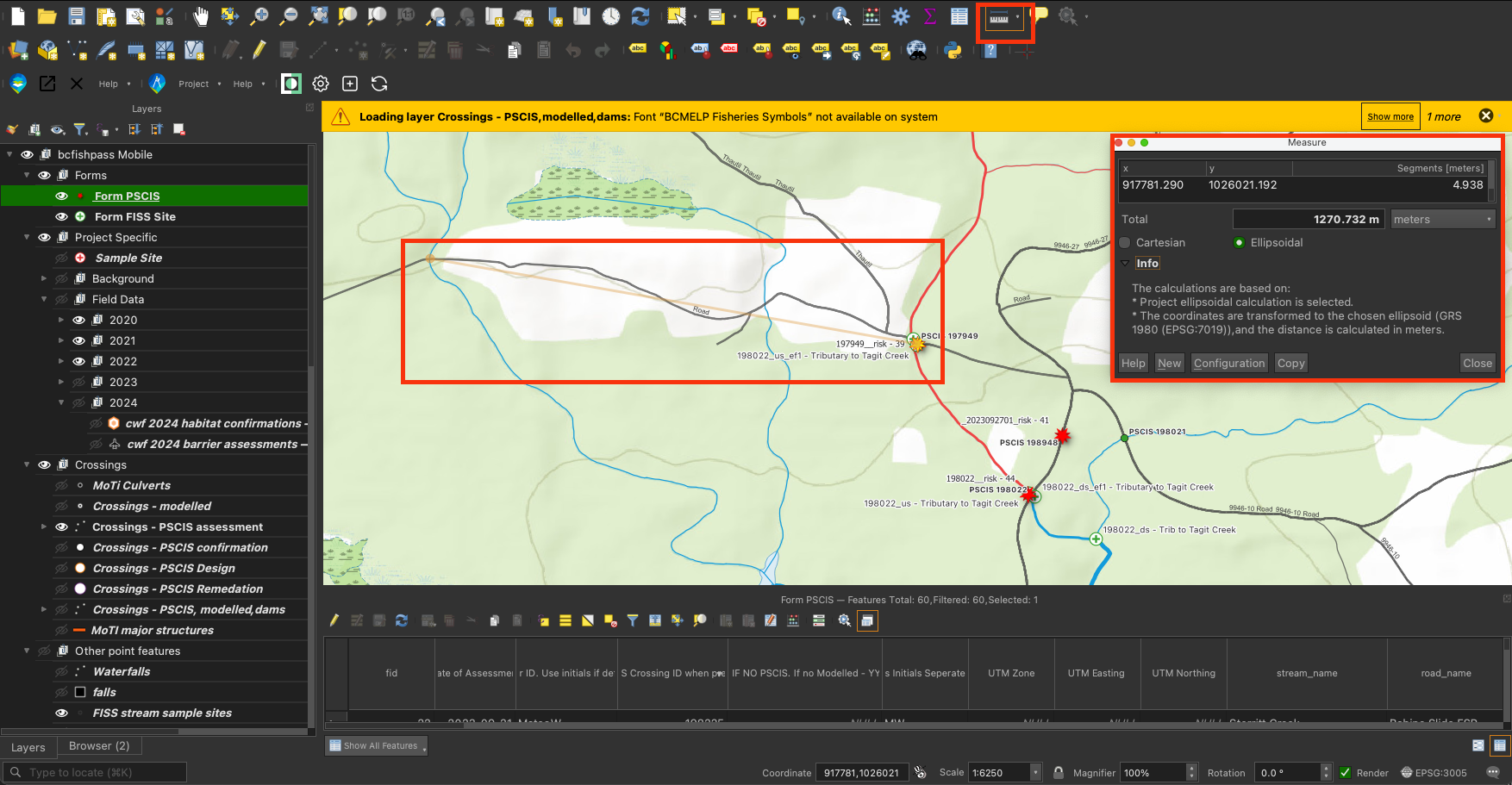Open statistical summary sigma icon

tap(930, 16)
